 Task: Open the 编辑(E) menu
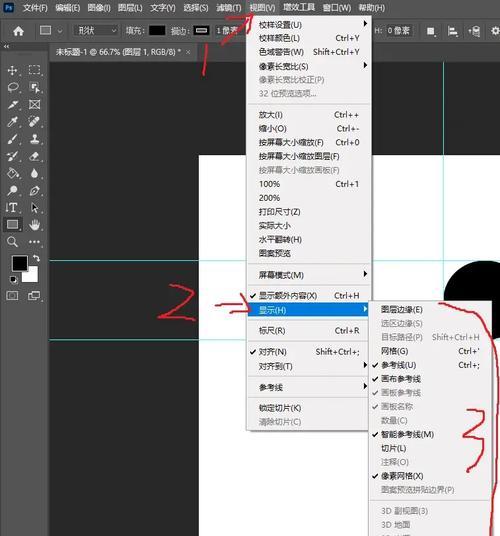click(68, 8)
